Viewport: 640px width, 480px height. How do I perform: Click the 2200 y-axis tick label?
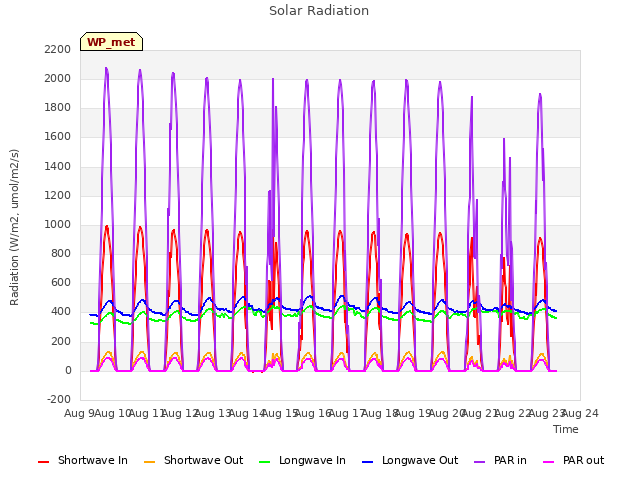pos(58,49)
